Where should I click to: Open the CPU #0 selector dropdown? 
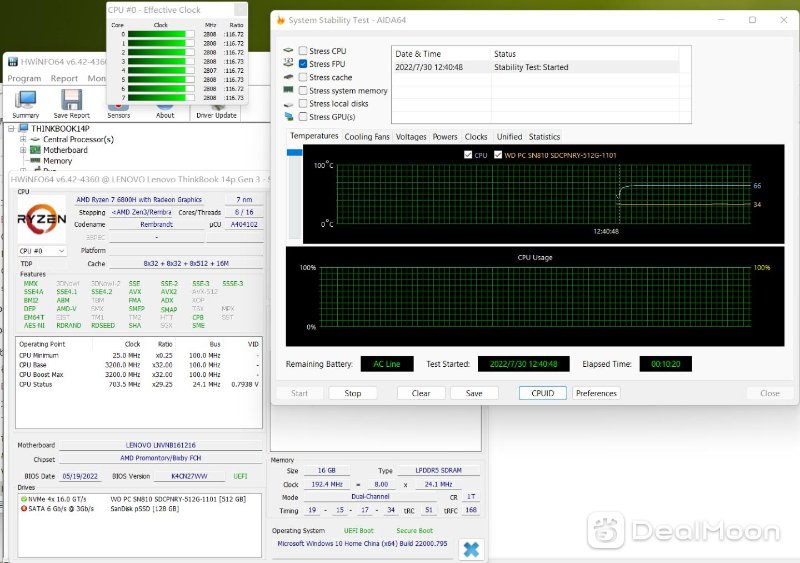[x=42, y=251]
